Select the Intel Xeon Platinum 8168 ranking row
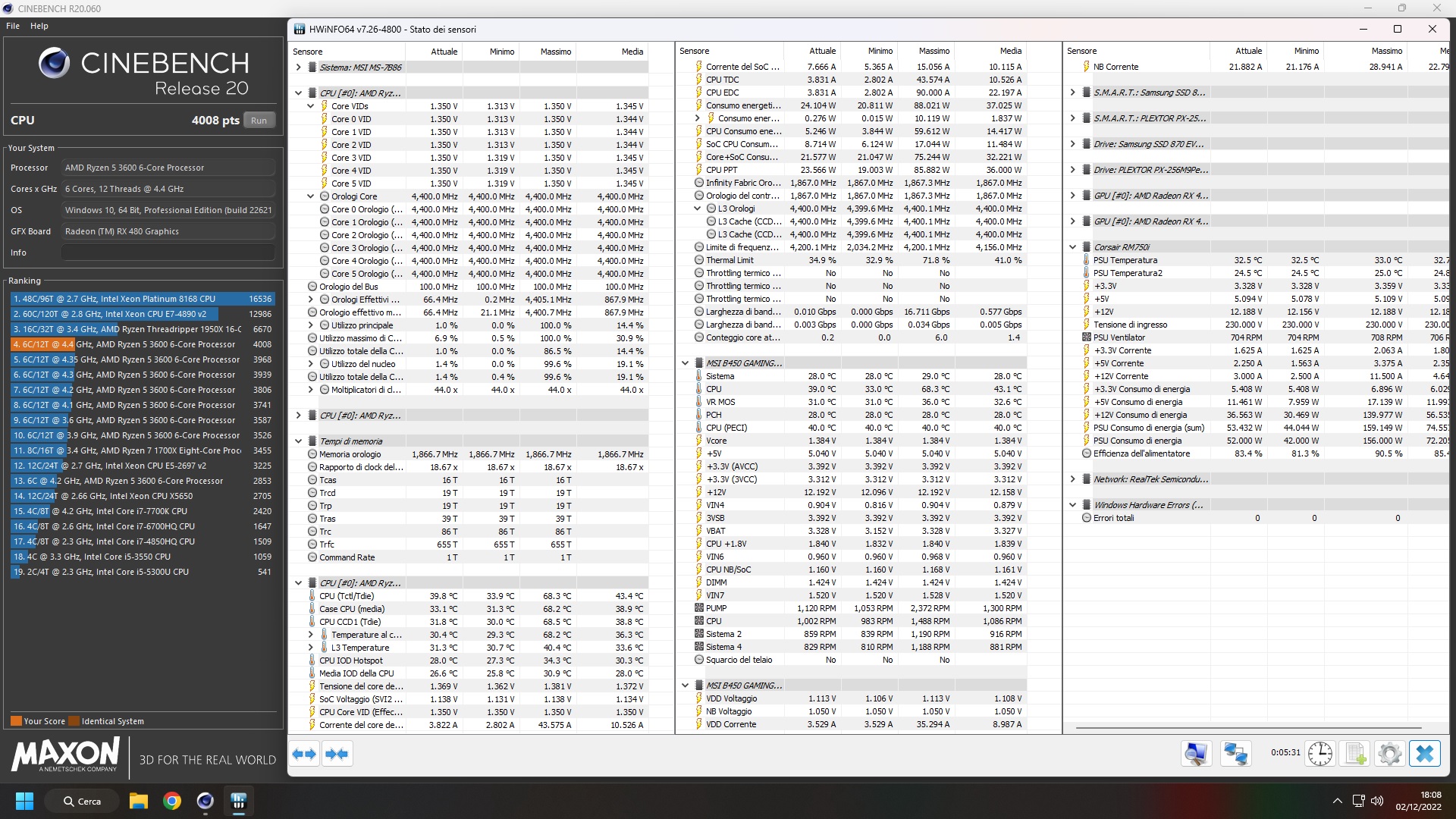The height and width of the screenshot is (819, 1456). (x=143, y=299)
